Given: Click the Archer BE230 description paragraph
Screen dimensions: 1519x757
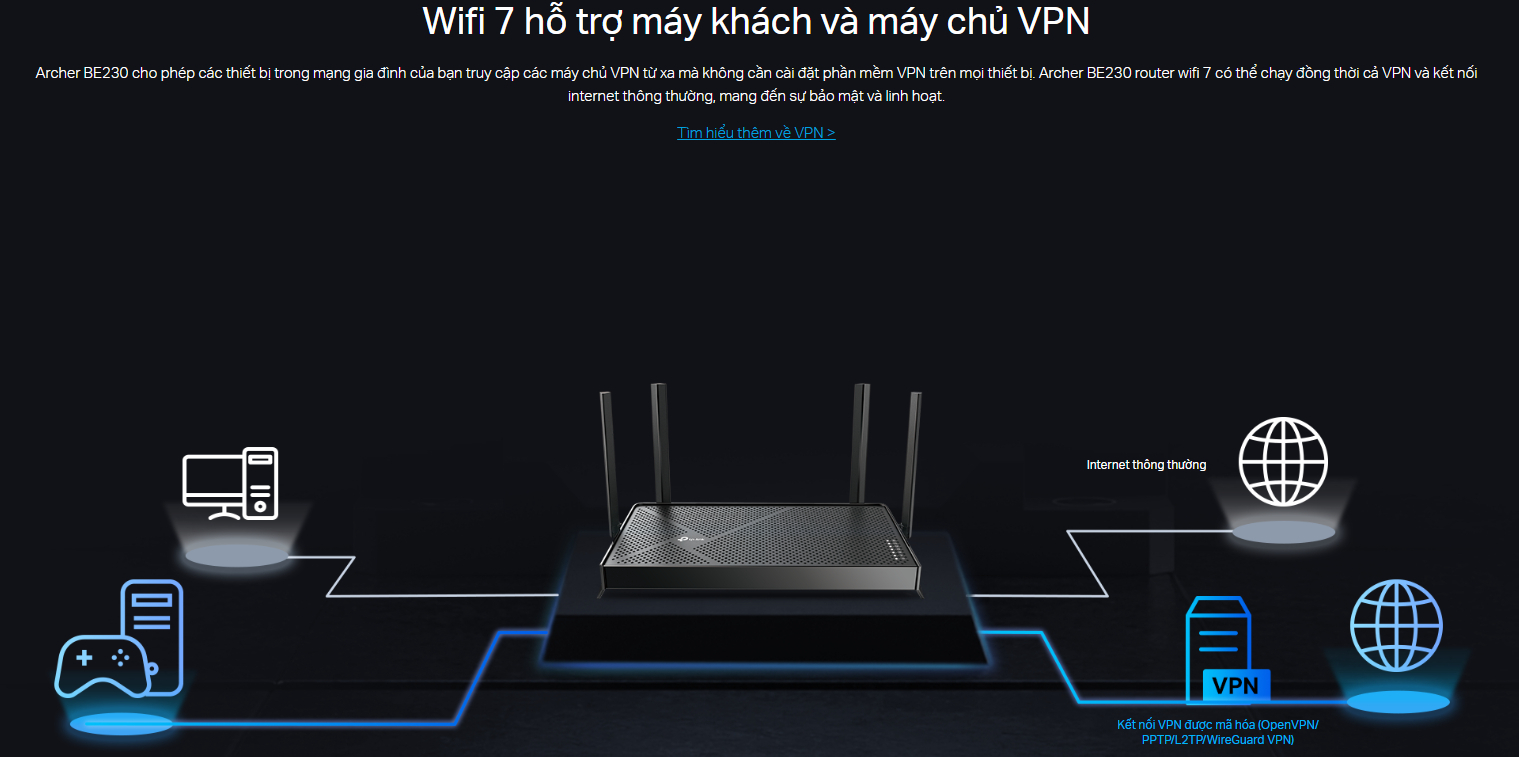Looking at the screenshot, I should [756, 84].
